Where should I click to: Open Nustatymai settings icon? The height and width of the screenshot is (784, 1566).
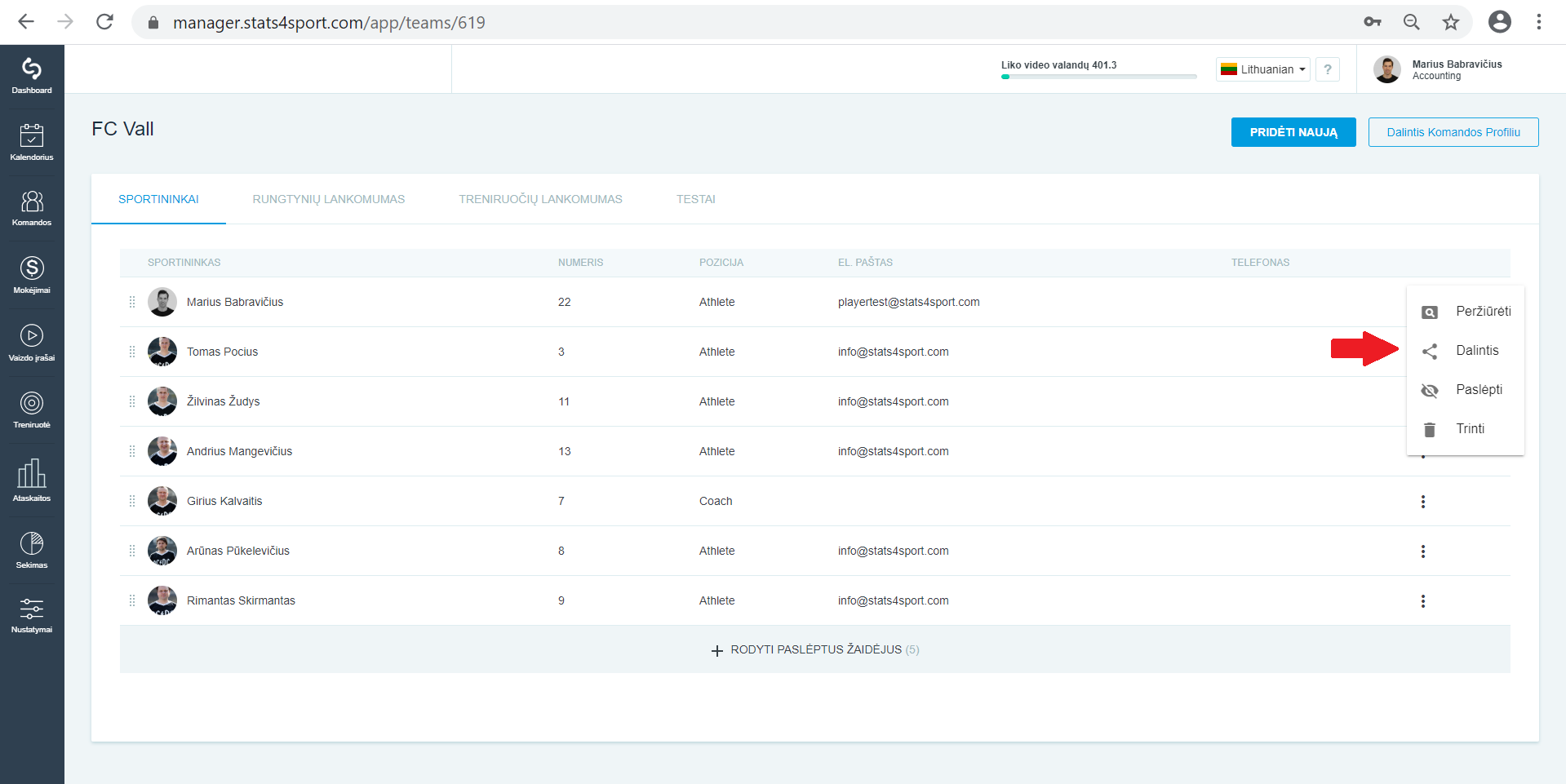(32, 615)
